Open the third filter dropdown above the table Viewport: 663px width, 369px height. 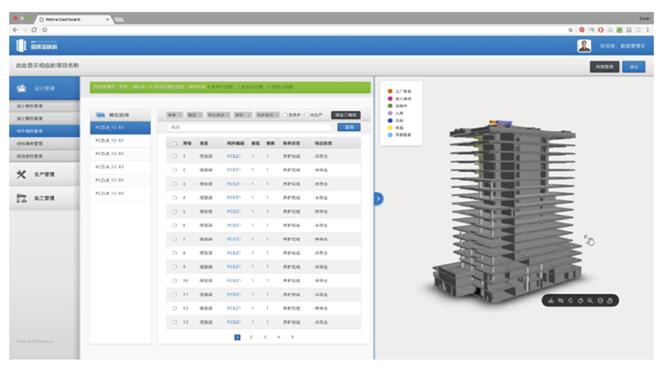[x=218, y=115]
